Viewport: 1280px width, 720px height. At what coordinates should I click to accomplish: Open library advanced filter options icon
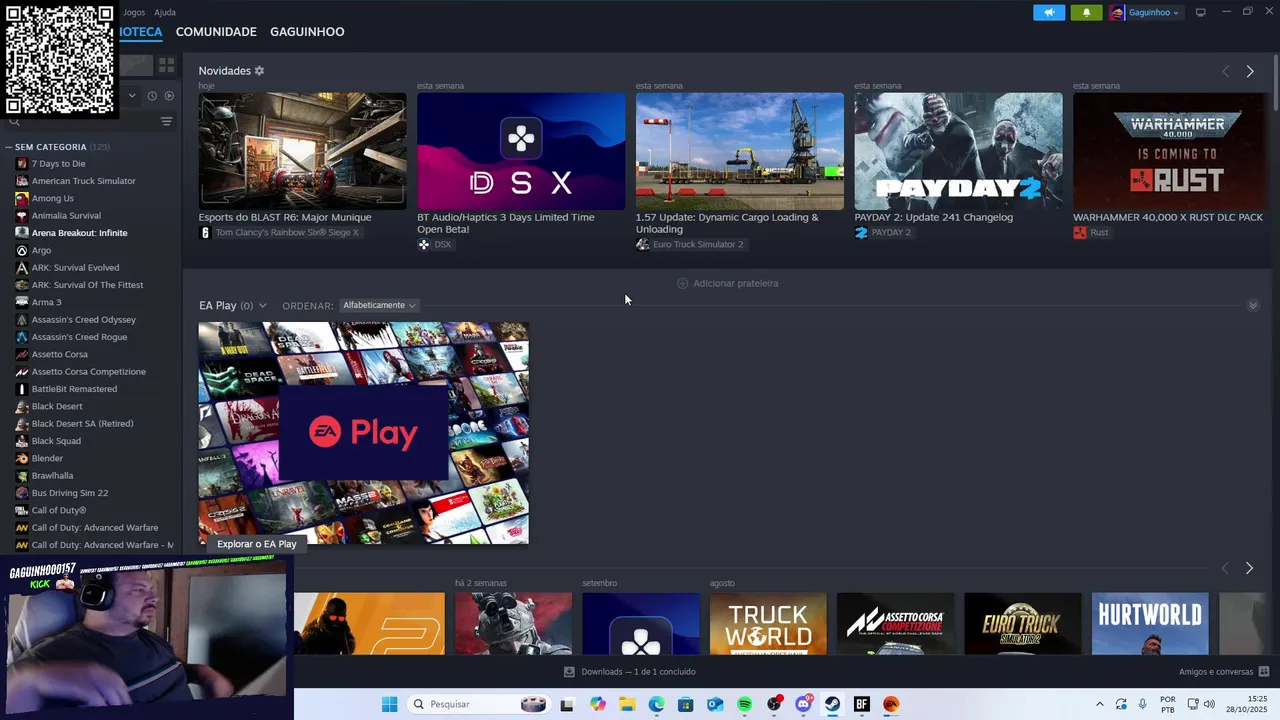tap(167, 122)
